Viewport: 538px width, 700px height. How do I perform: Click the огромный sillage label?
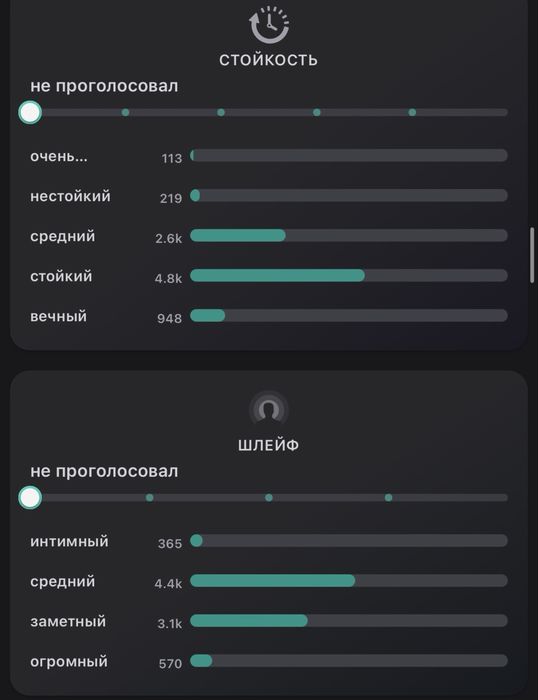click(x=69, y=662)
